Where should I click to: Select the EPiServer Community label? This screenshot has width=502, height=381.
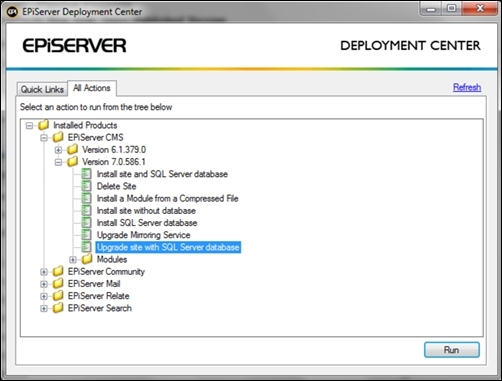pyautogui.click(x=106, y=271)
